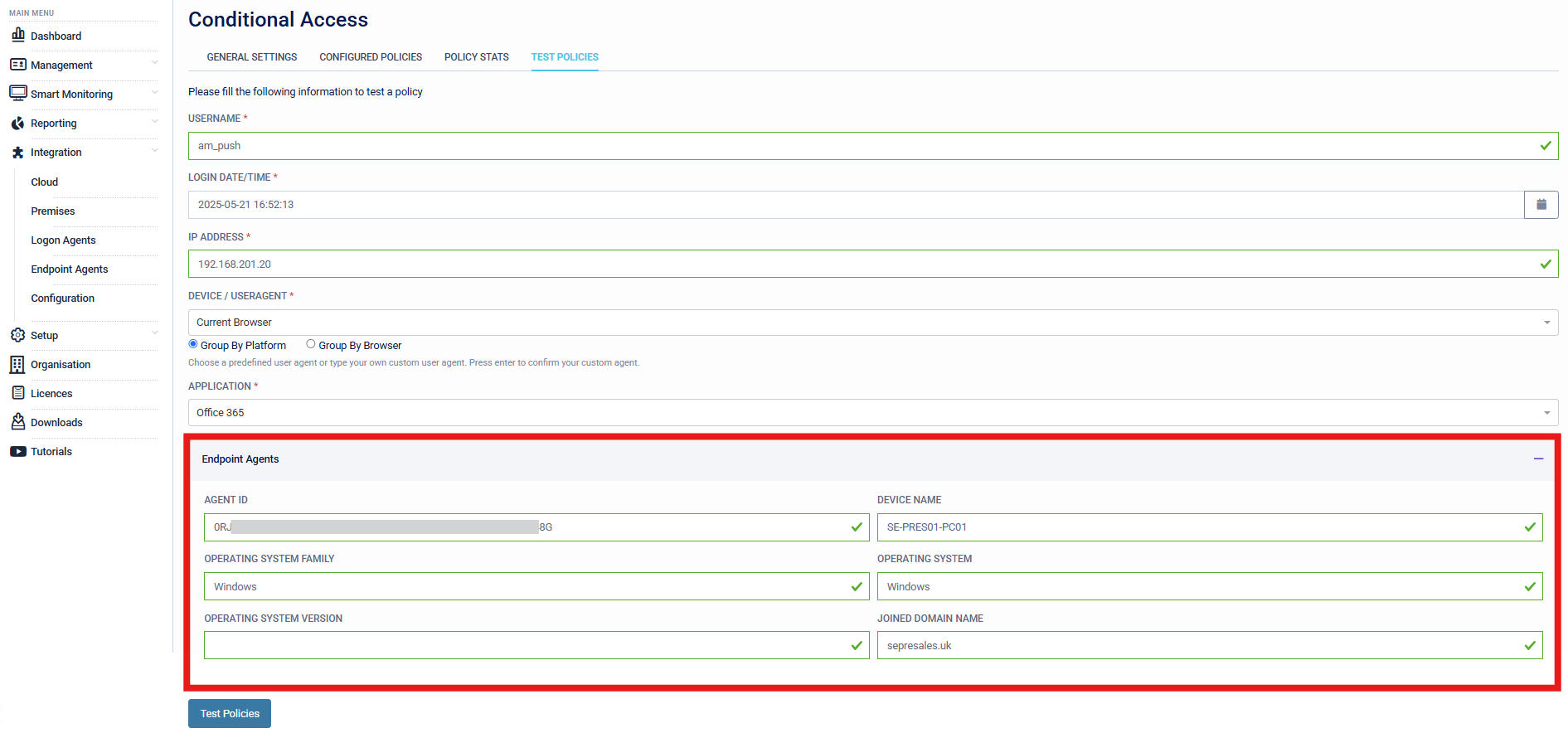Image resolution: width=1568 pixels, height=733 pixels.
Task: Open Logon Agents in the sidebar
Action: coord(63,240)
